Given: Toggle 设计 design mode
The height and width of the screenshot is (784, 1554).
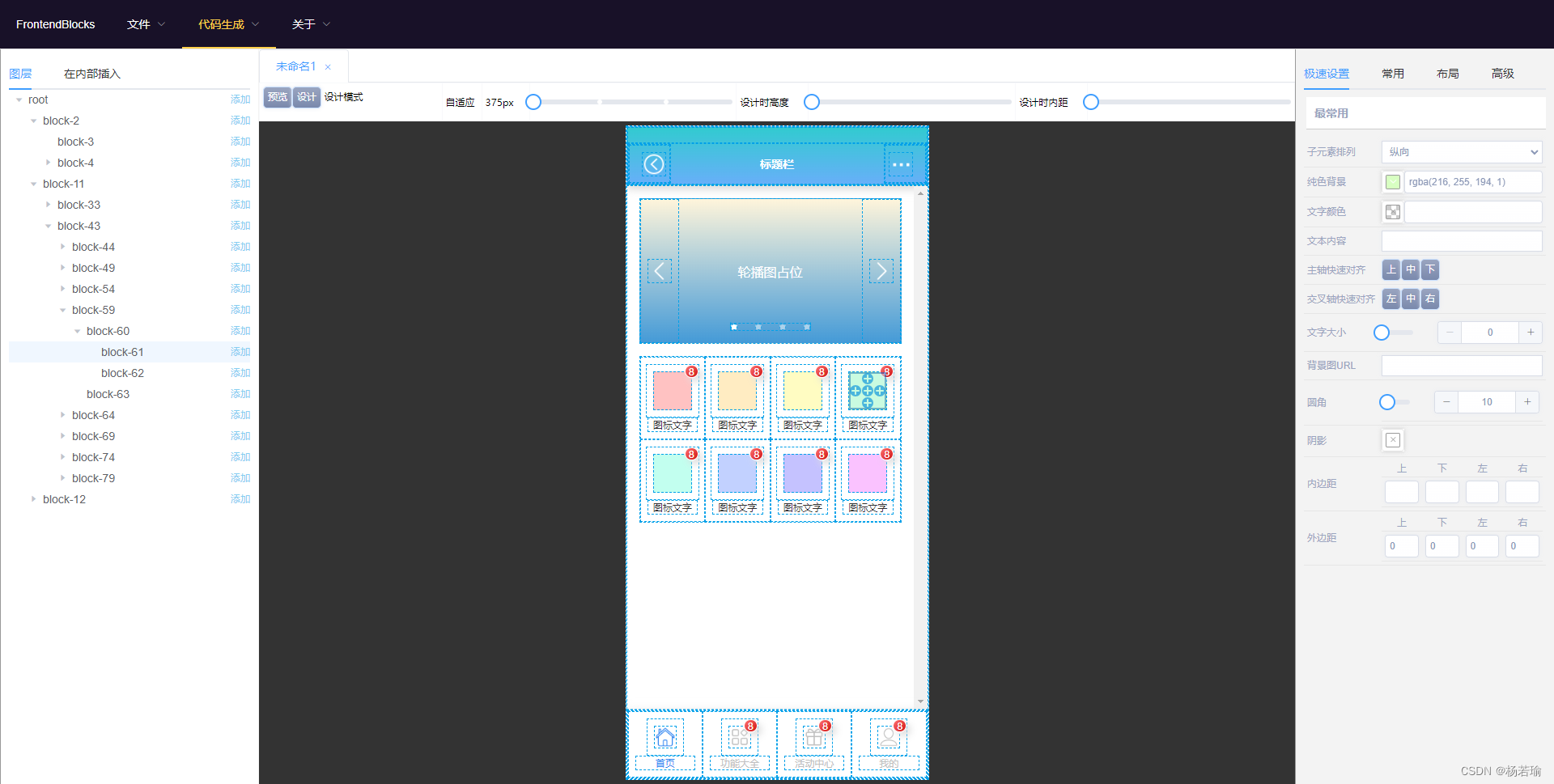Looking at the screenshot, I should point(306,97).
